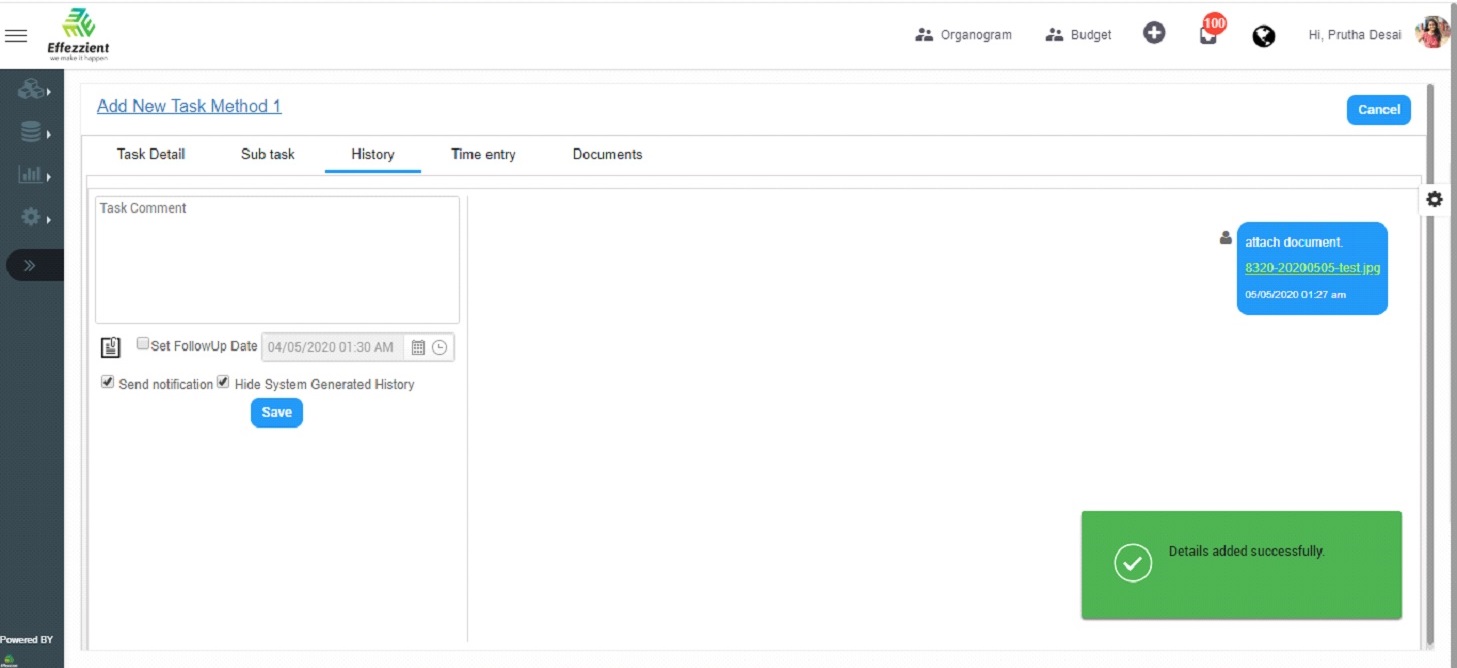Select the History tab
The width and height of the screenshot is (1457, 668).
pyautogui.click(x=373, y=155)
